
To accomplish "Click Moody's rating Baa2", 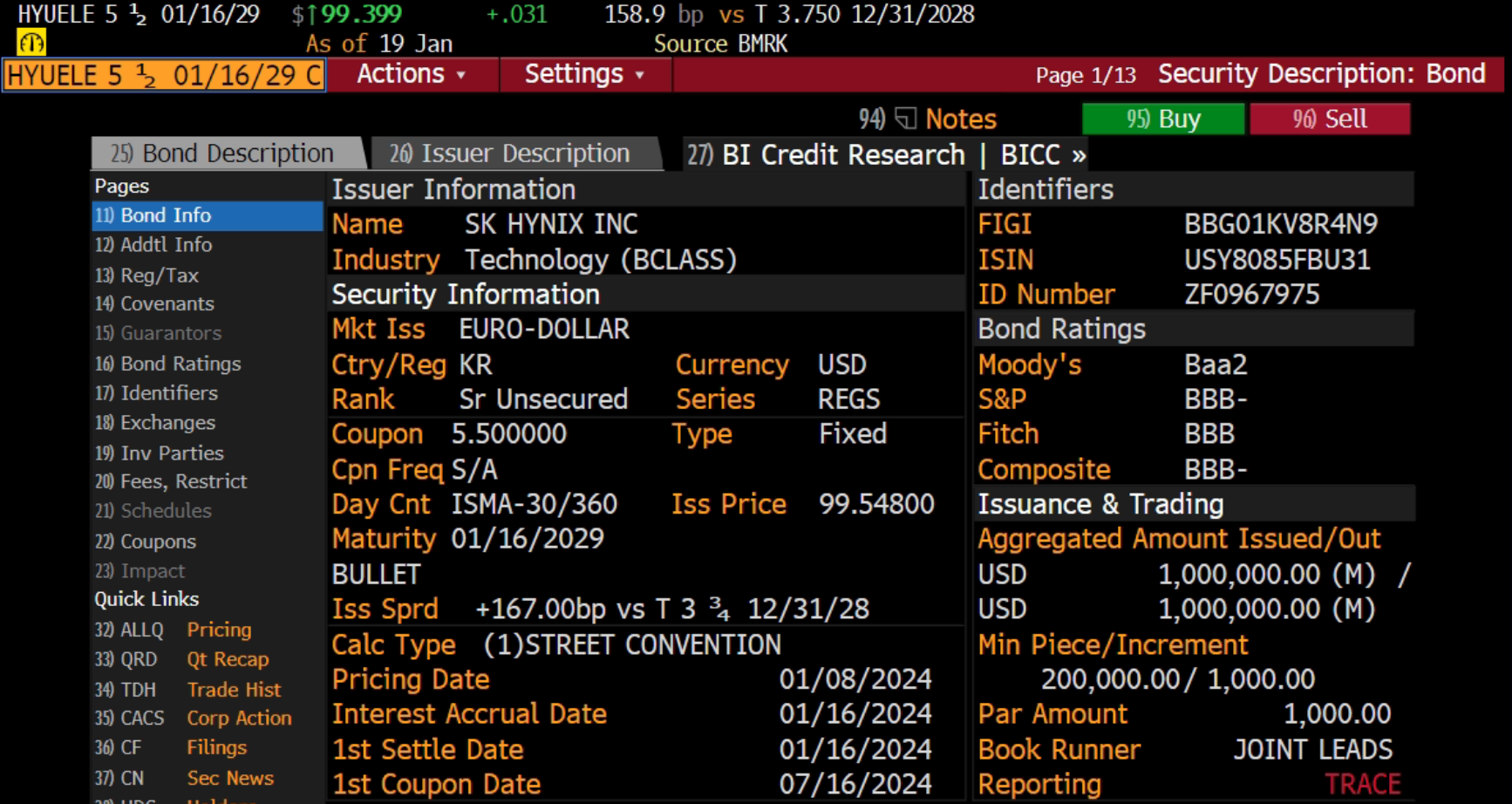I will pyautogui.click(x=1216, y=365).
